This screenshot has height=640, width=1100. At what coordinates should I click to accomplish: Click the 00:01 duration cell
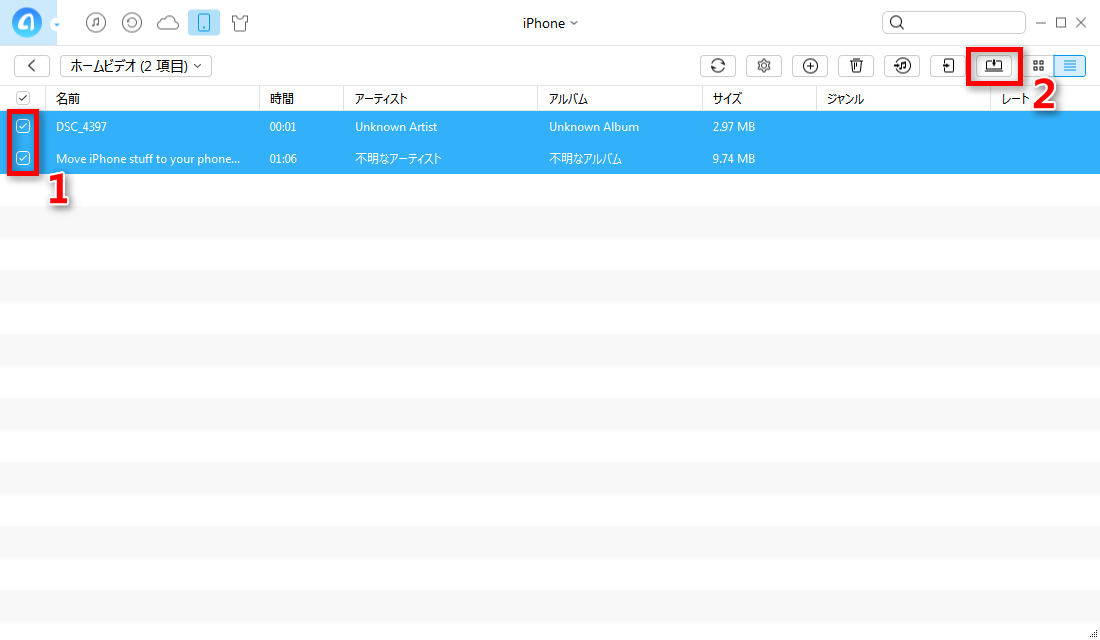click(x=283, y=127)
